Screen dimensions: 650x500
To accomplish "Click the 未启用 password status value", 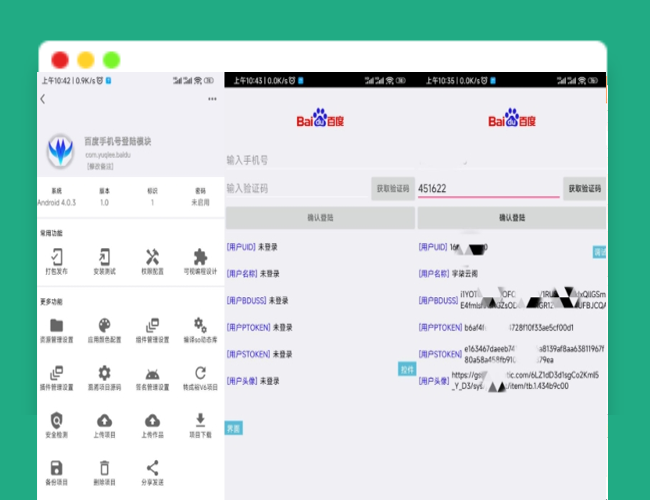I will (200, 203).
